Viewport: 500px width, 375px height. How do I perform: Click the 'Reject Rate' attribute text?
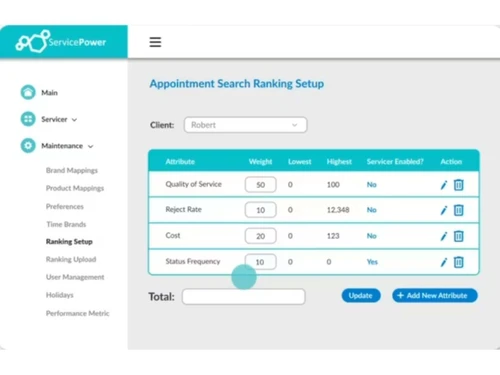[x=183, y=210]
